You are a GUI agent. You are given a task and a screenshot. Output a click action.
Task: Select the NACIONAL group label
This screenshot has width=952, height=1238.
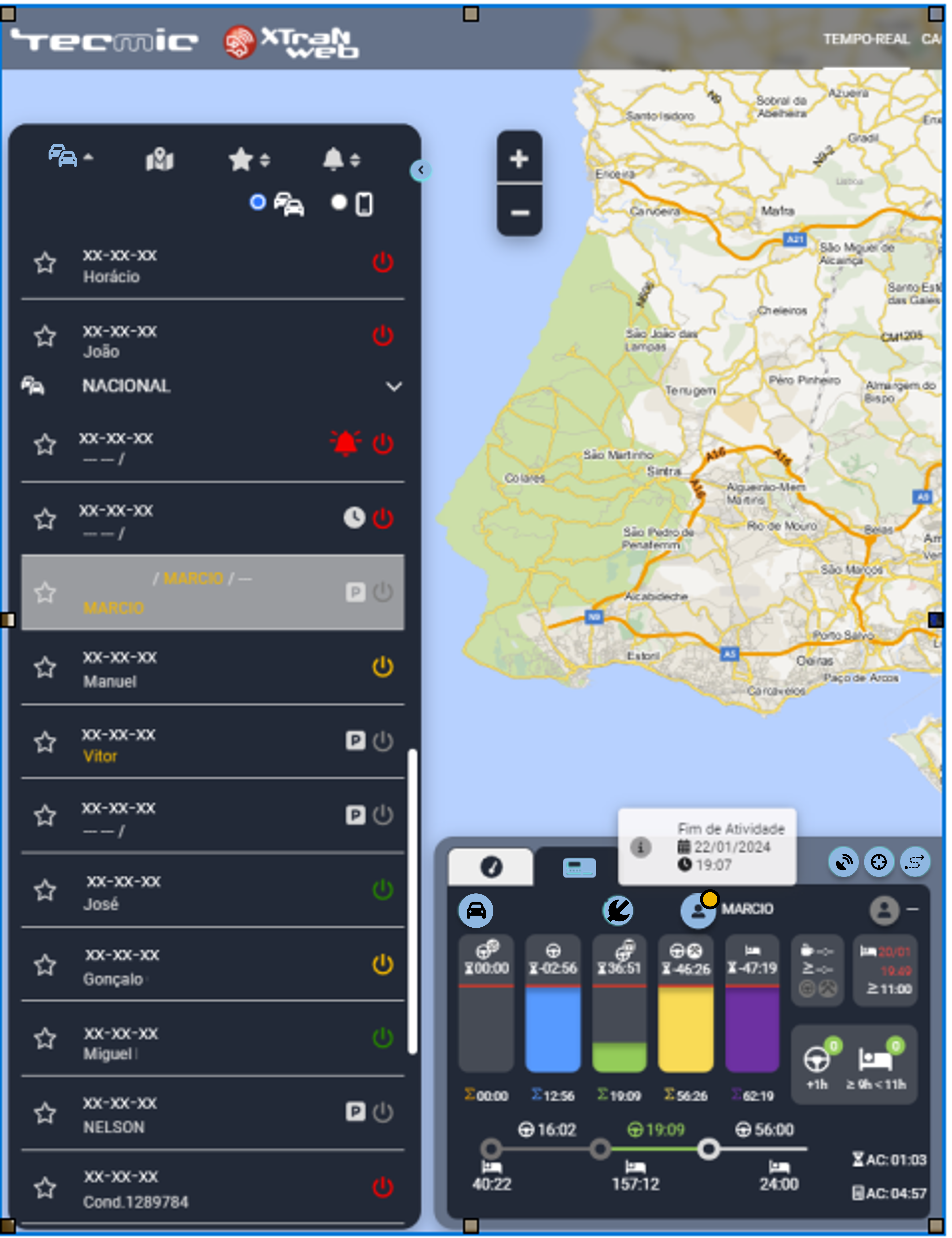pos(126,386)
